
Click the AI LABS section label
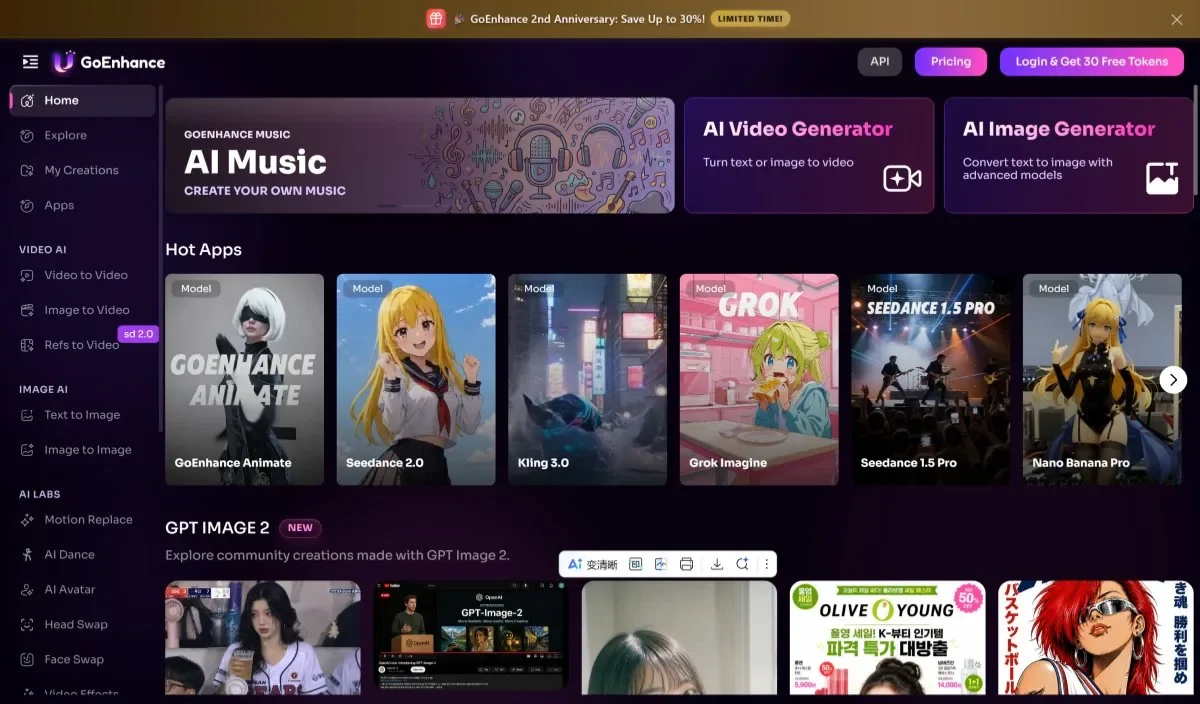(40, 495)
